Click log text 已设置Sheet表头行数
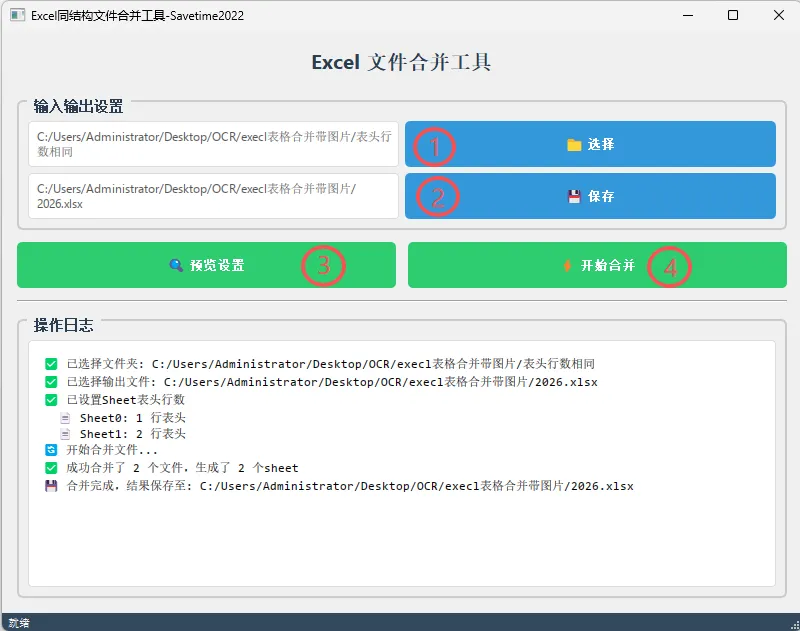This screenshot has width=800, height=631. pyautogui.click(x=126, y=399)
